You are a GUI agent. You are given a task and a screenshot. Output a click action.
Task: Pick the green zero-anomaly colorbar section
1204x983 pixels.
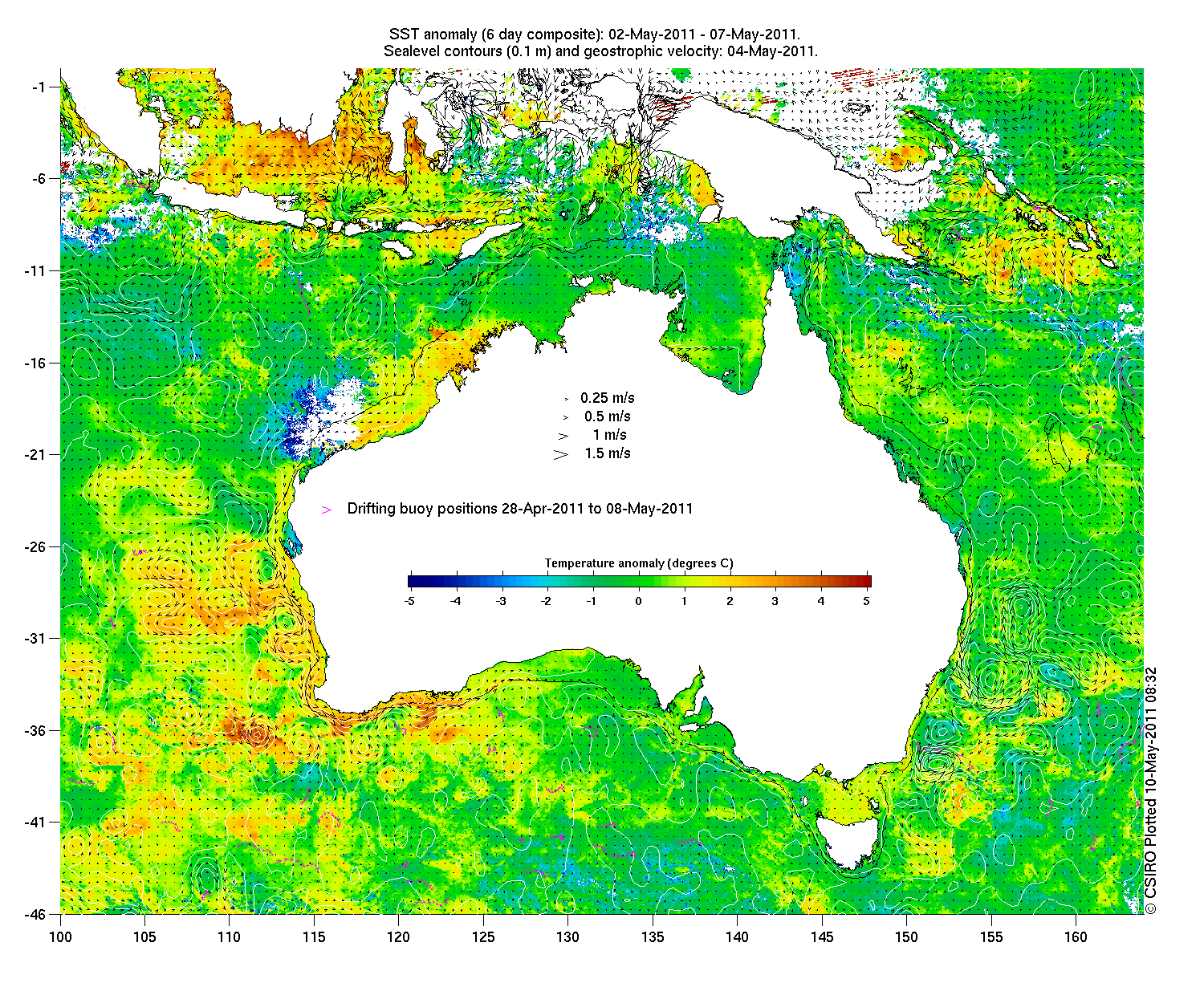(639, 582)
